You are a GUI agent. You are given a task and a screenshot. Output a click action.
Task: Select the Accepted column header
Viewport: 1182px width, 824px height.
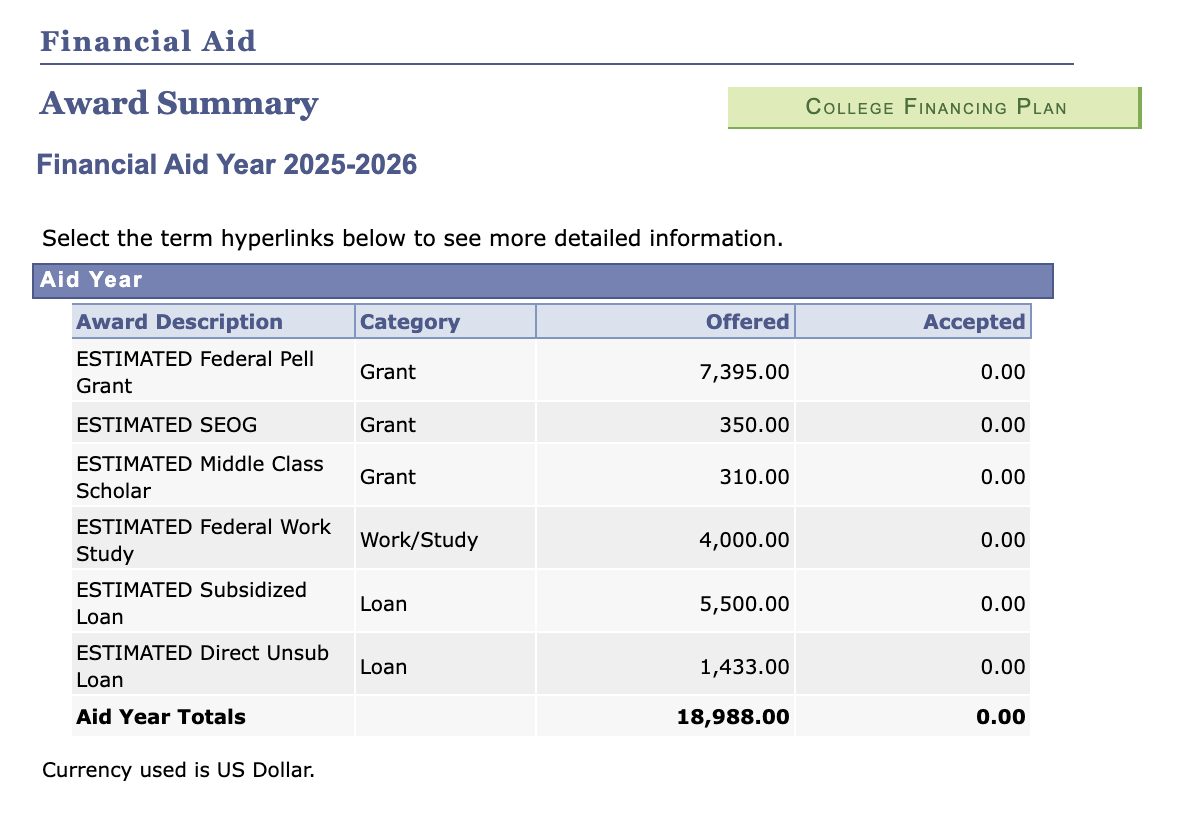[973, 322]
